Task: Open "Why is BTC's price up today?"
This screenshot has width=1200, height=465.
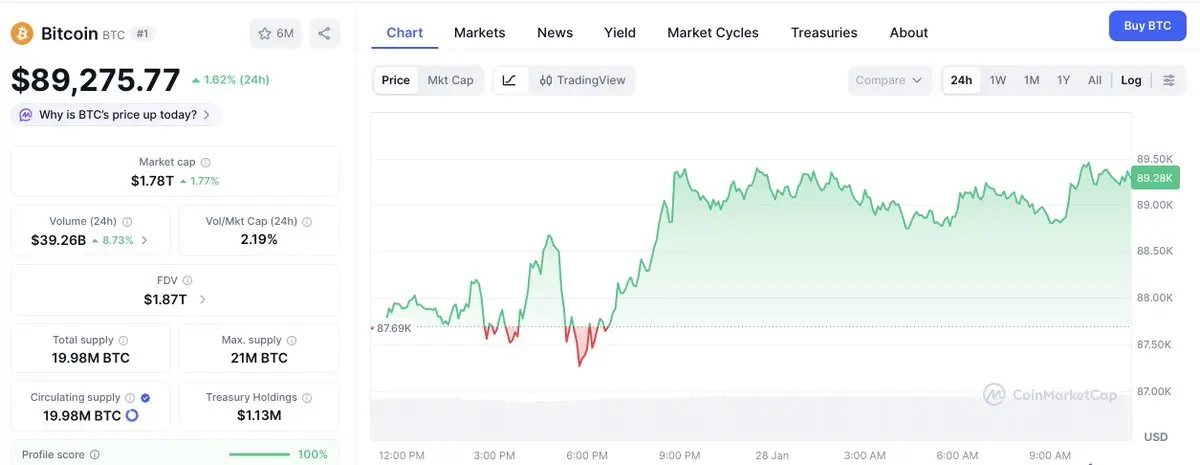Action: point(117,115)
